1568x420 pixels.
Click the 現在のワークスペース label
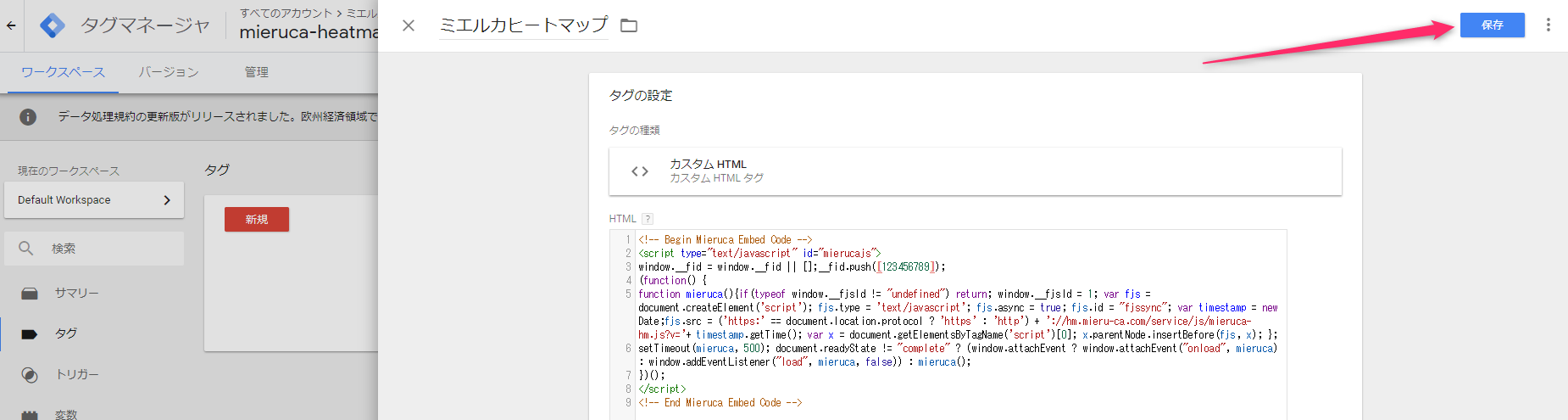click(69, 171)
